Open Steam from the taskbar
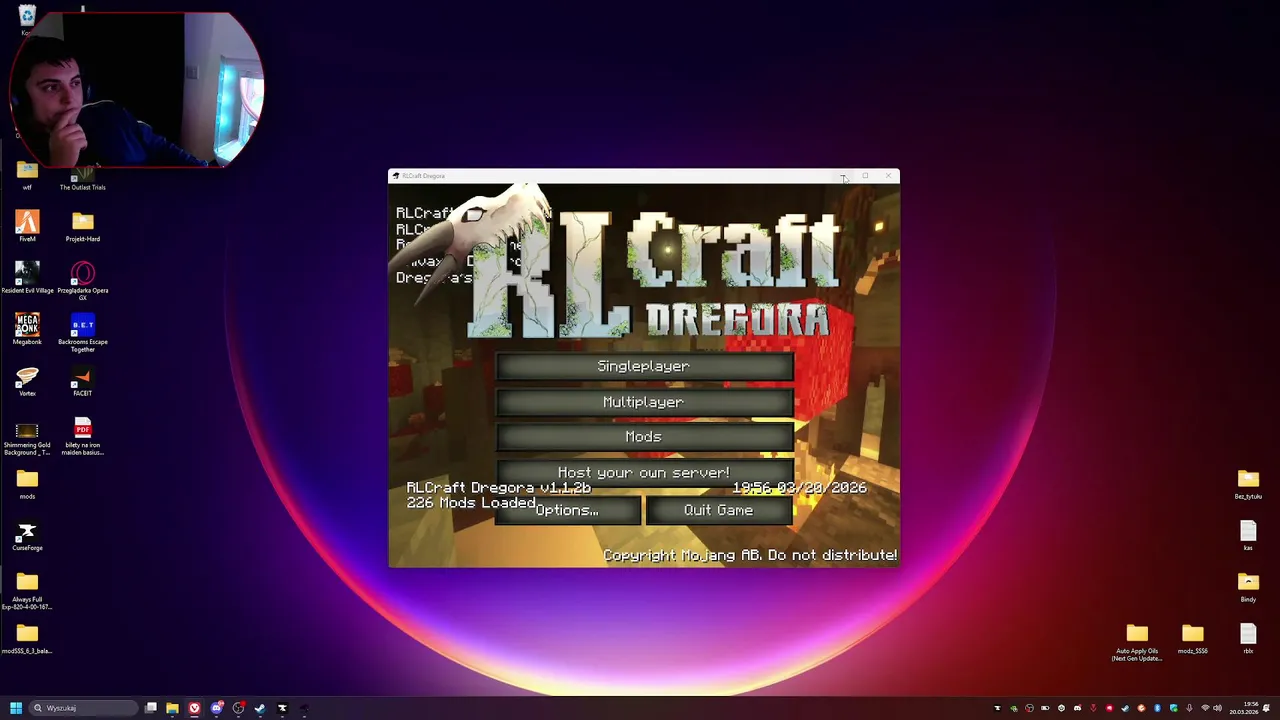This screenshot has height=720, width=1280. (260, 708)
